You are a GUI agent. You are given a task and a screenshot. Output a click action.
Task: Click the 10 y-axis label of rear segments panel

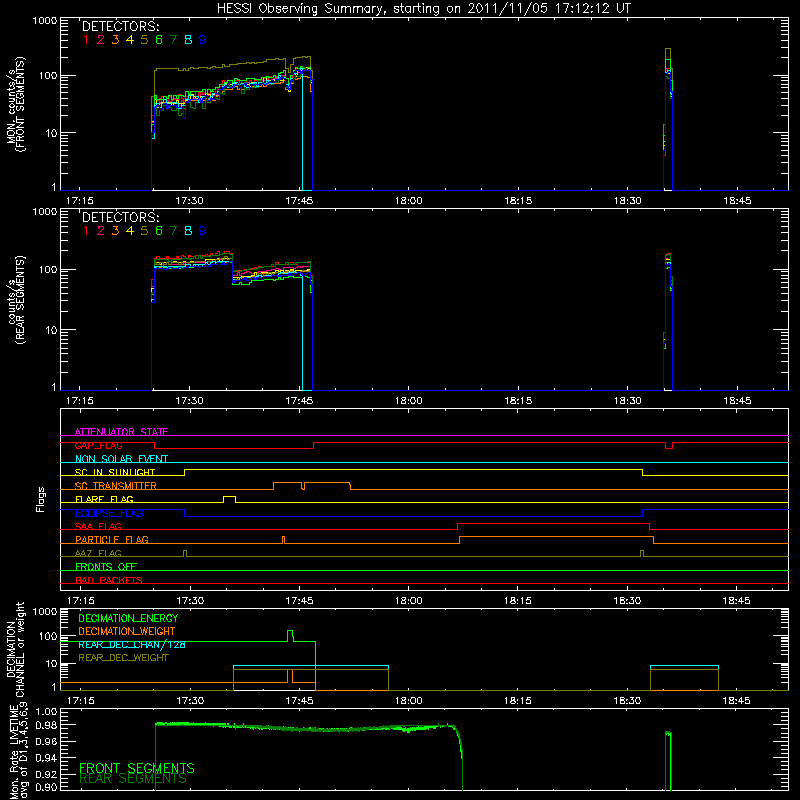[x=51, y=330]
